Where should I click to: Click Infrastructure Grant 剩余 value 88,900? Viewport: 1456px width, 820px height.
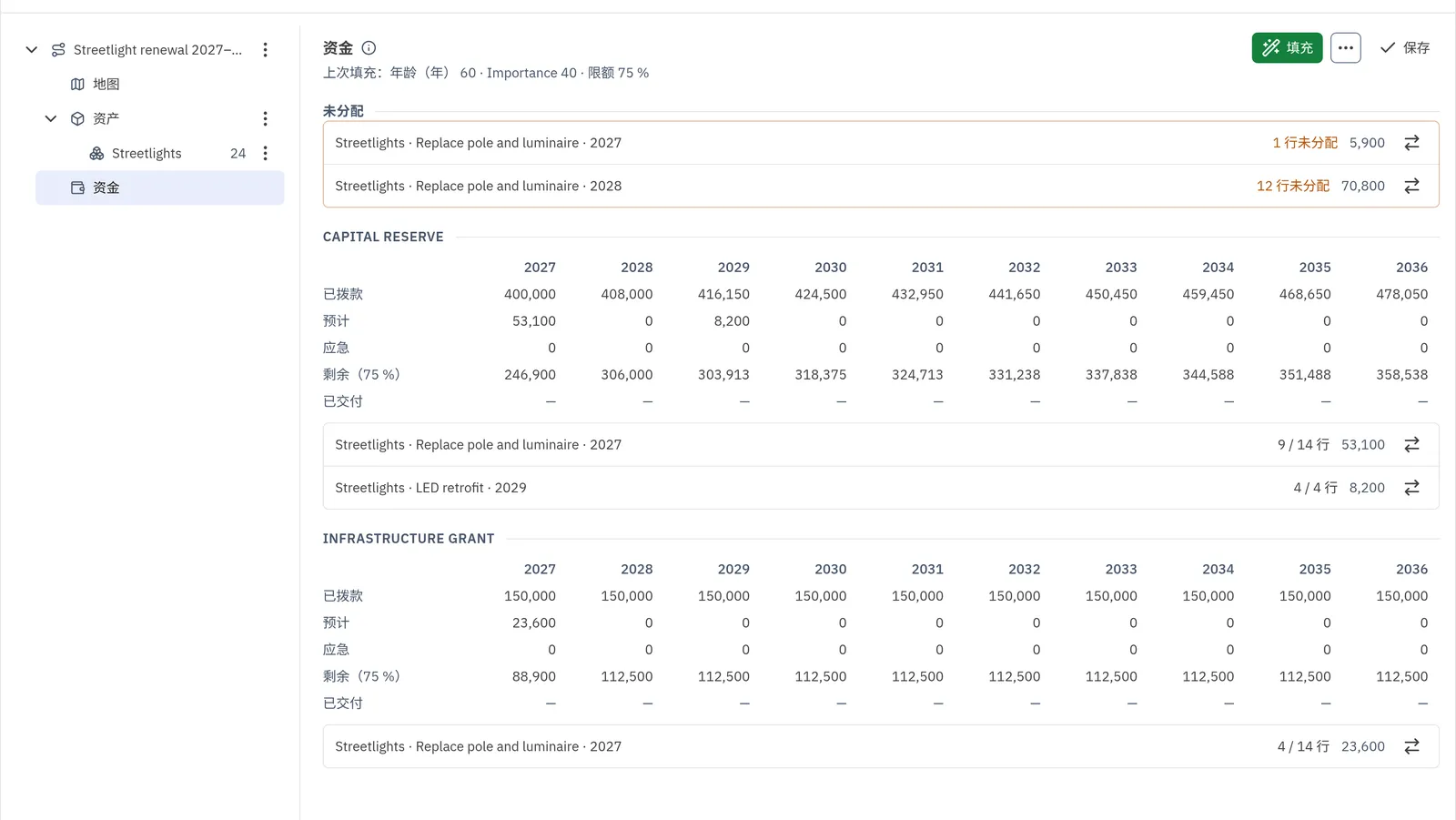click(533, 677)
